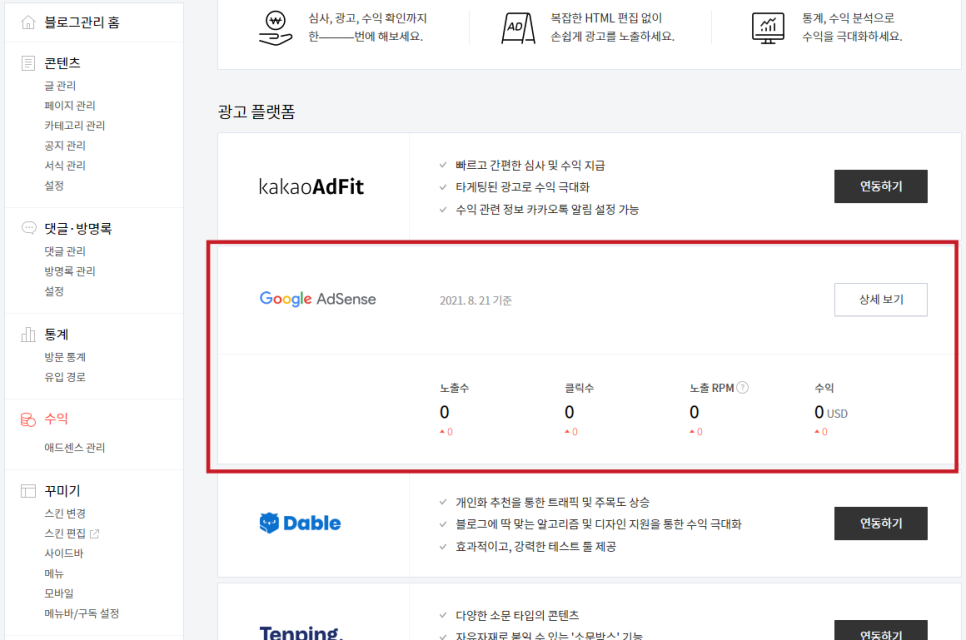Click 연동하기 button for Tenping
The height and width of the screenshot is (640, 966).
pyautogui.click(x=880, y=631)
